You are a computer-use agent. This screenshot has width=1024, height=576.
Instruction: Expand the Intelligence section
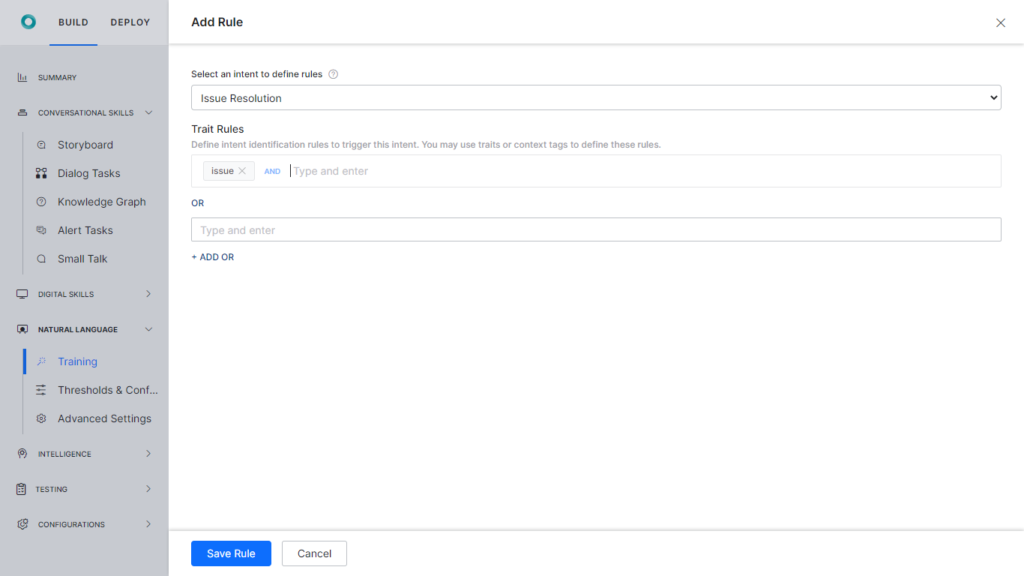(149, 454)
